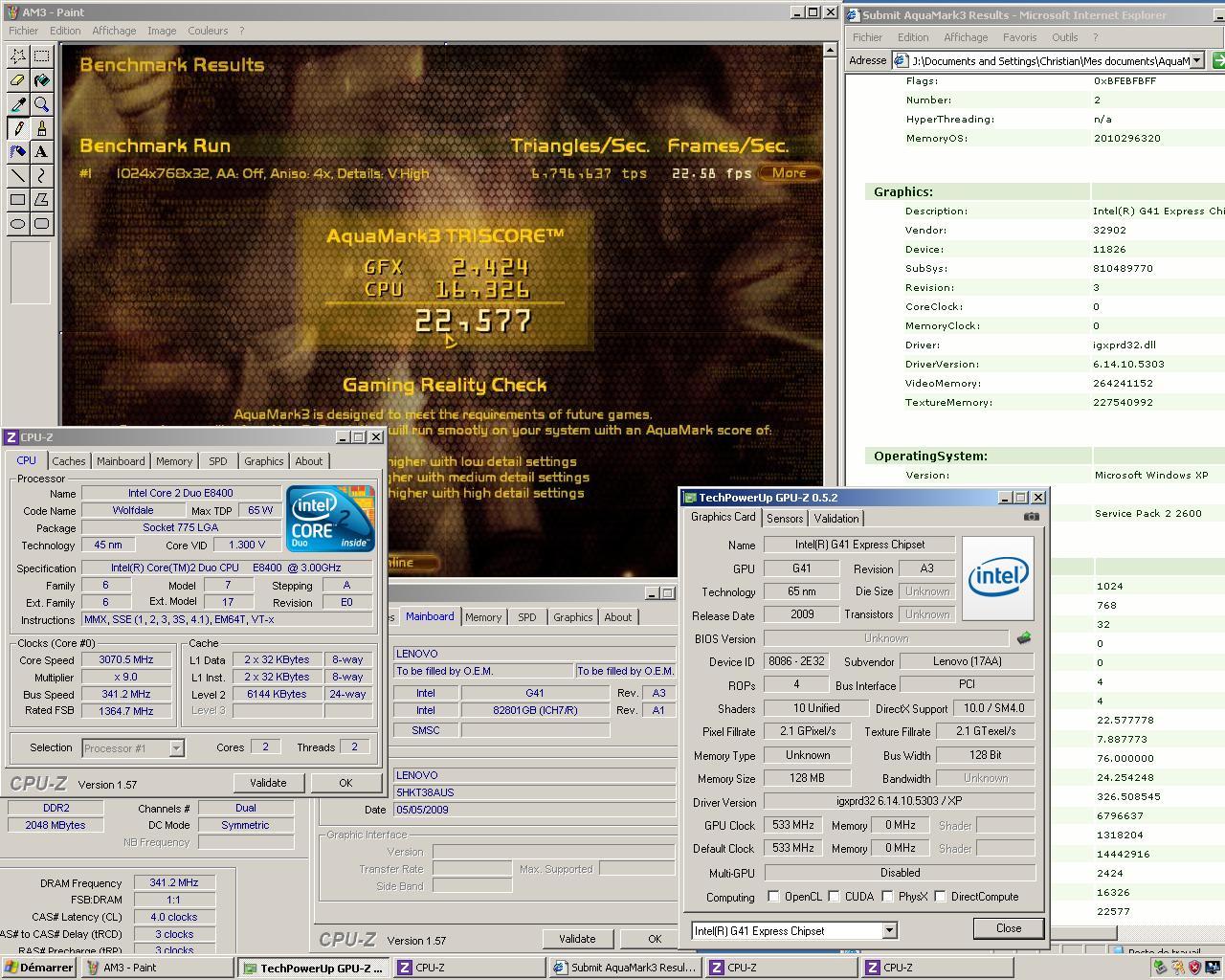Viewport: 1225px width, 980px height.
Task: Activate the Text tool in Paint
Action: point(42,152)
